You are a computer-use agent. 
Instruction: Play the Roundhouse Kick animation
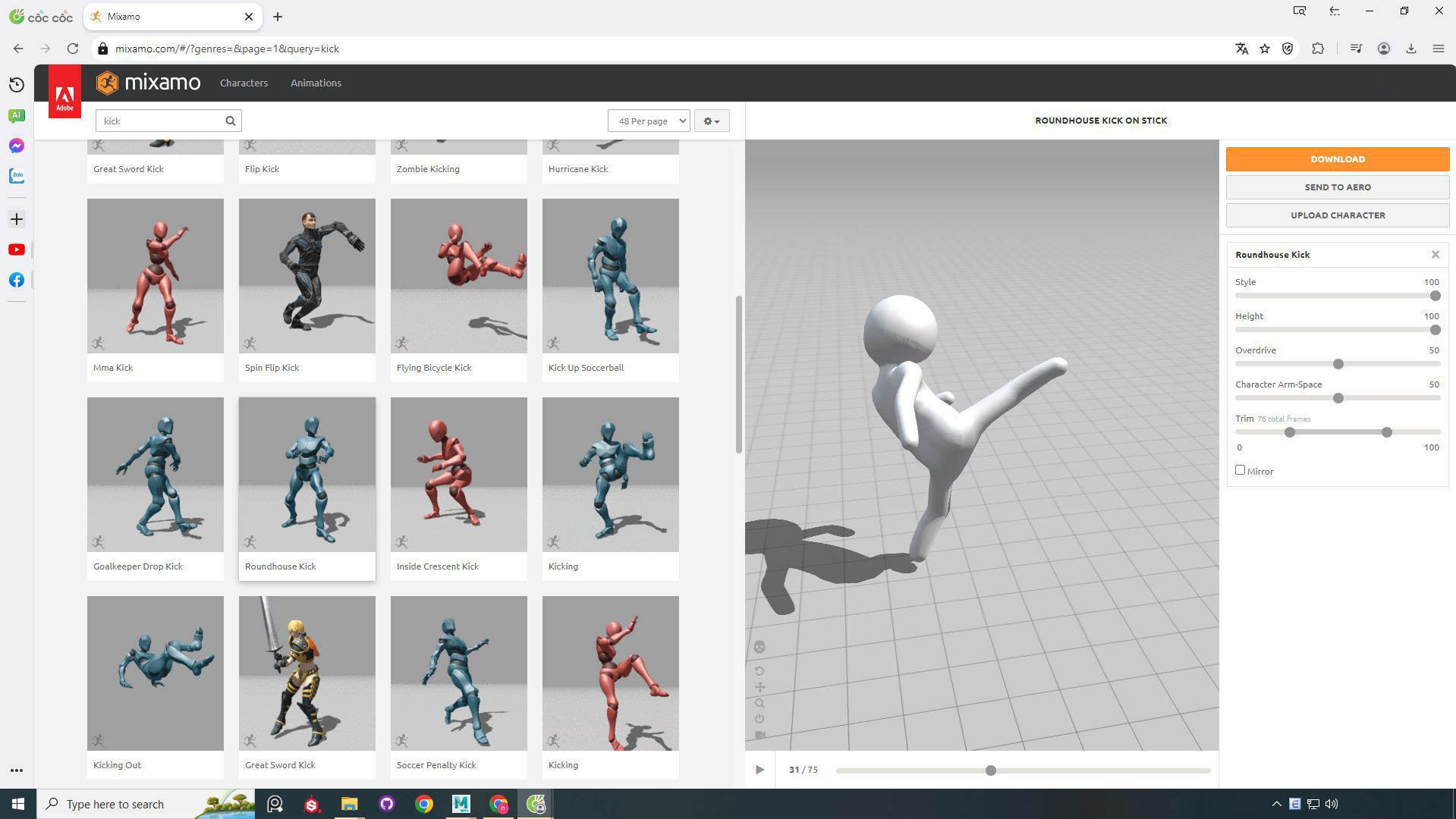pyautogui.click(x=759, y=770)
